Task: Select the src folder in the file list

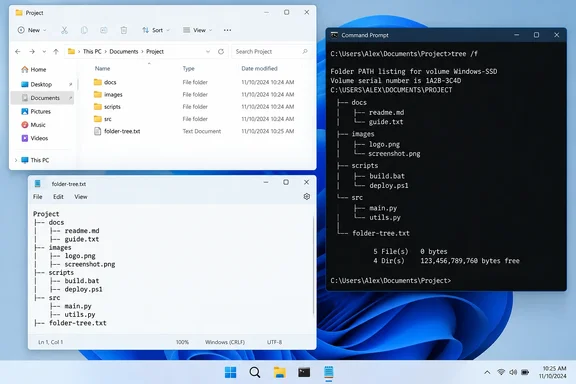Action: click(195, 119)
